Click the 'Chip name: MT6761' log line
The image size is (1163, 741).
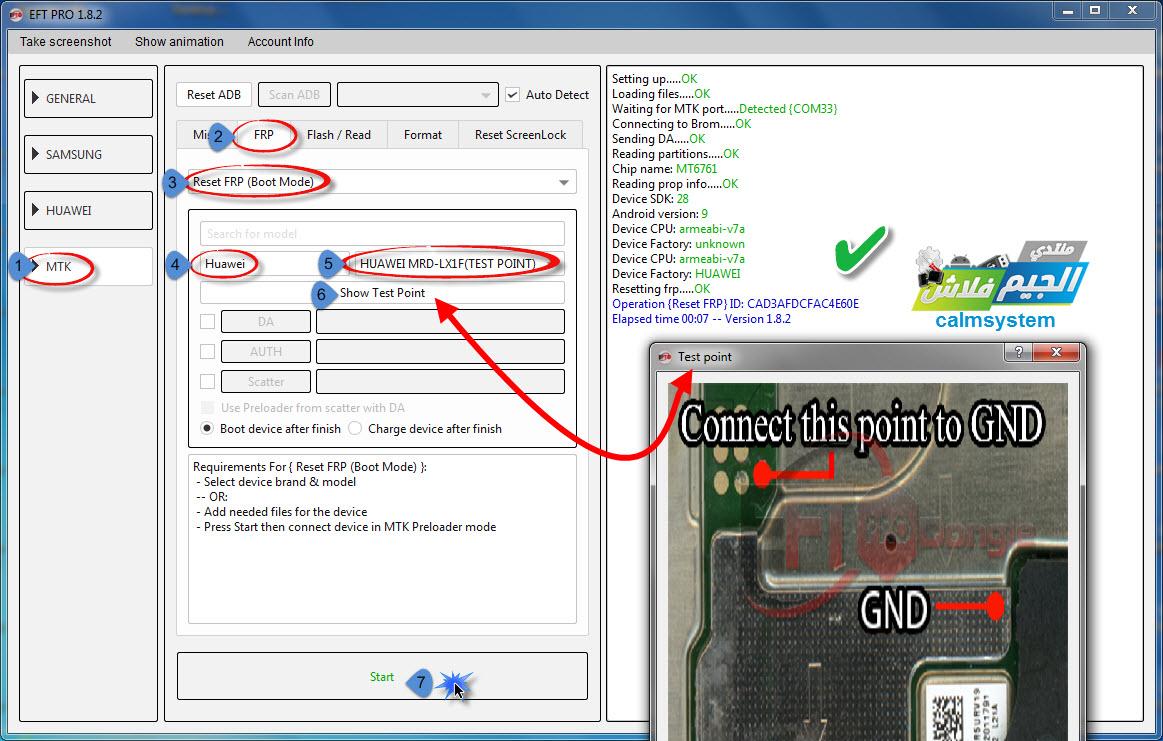pyautogui.click(x=665, y=168)
